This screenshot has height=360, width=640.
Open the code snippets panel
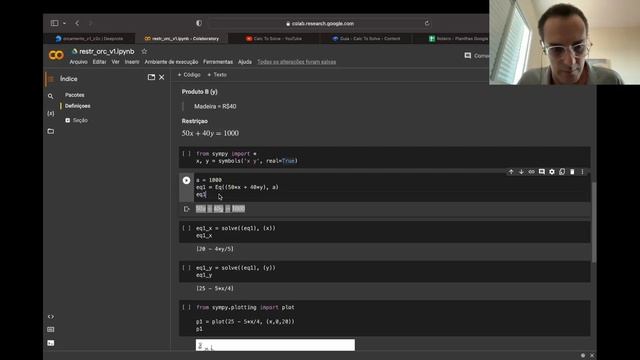tap(51, 317)
